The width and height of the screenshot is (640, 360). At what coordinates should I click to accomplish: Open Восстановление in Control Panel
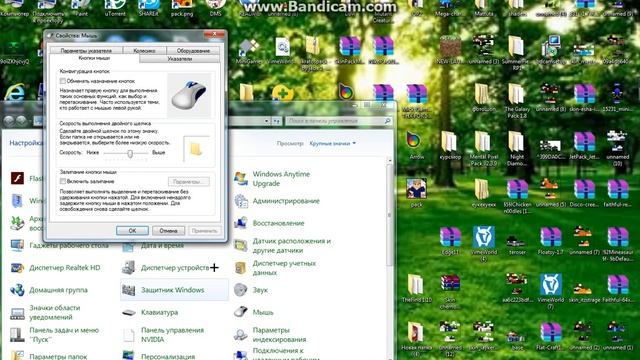[270, 223]
